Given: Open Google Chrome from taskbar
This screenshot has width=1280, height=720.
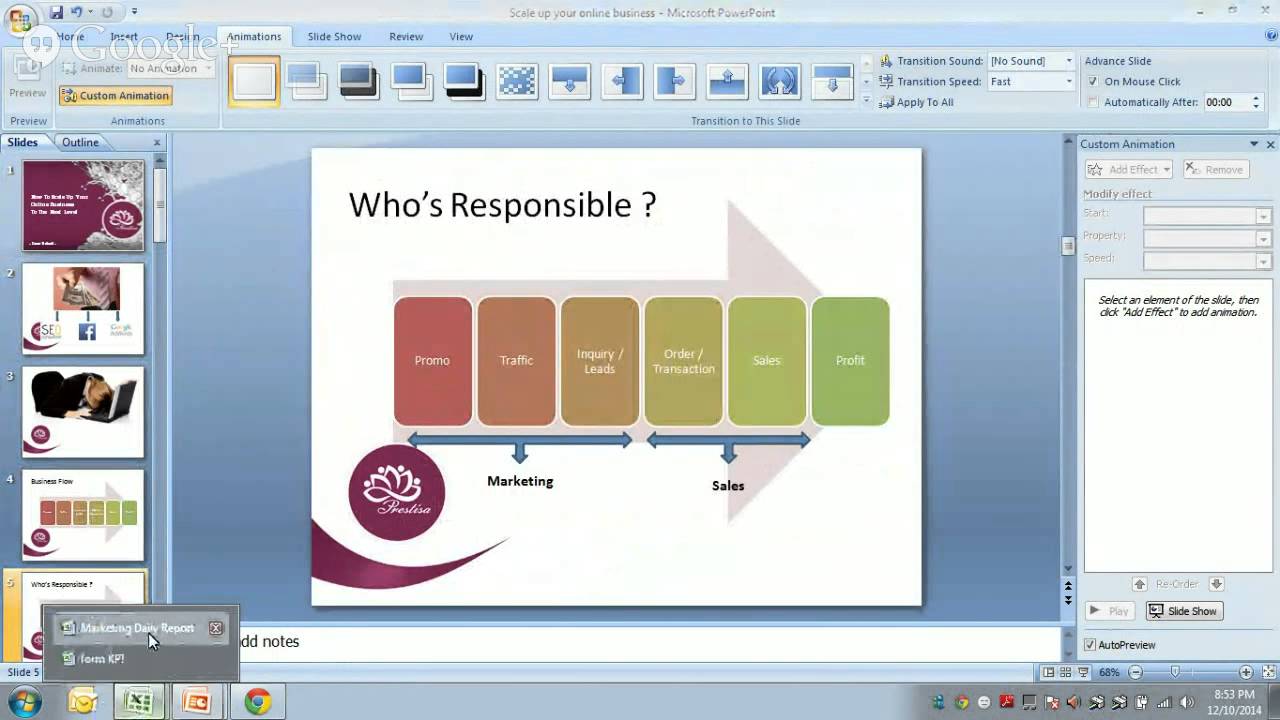Looking at the screenshot, I should (257, 702).
